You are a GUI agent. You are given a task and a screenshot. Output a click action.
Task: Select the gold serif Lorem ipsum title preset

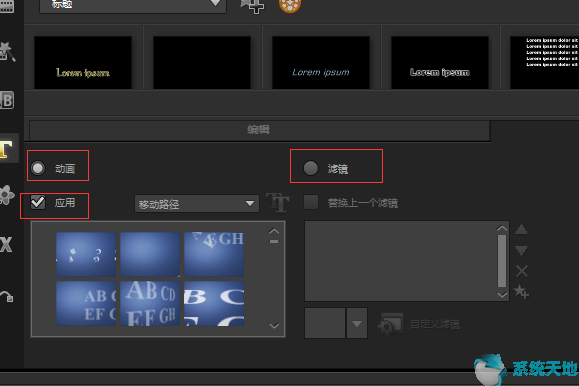pyautogui.click(x=83, y=62)
